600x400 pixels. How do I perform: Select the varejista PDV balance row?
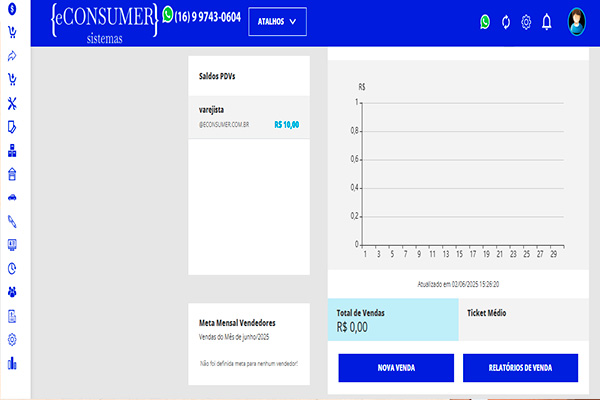(249, 116)
